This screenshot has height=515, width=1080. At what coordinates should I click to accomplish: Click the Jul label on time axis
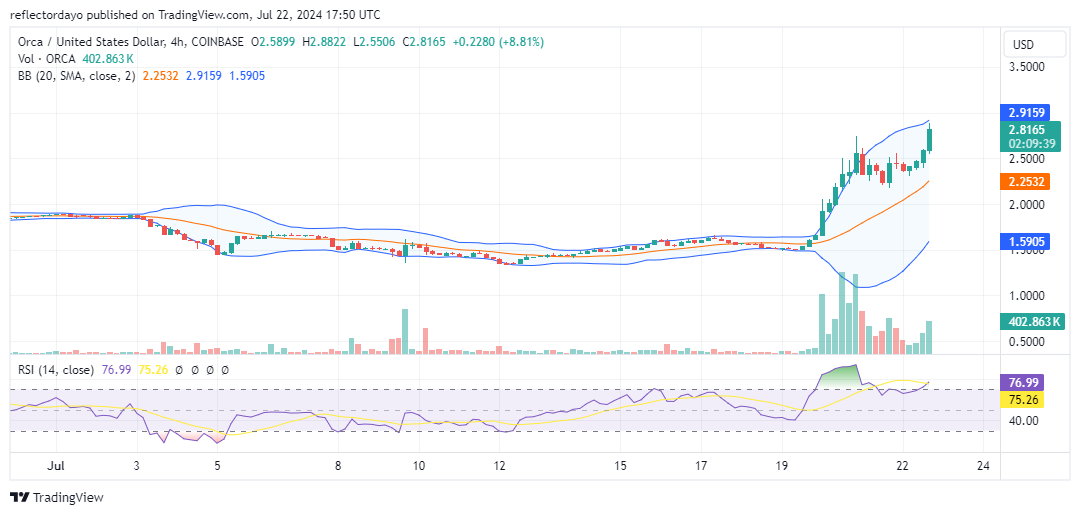(56, 465)
